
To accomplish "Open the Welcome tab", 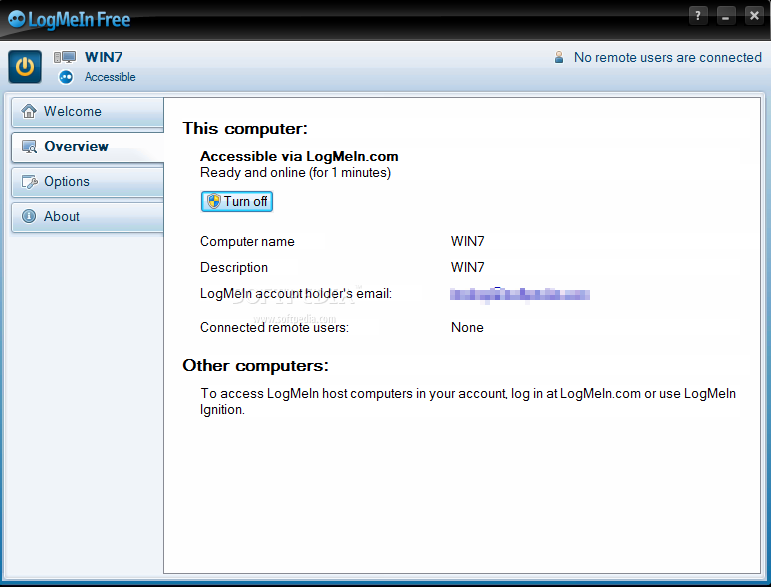I will click(x=88, y=112).
